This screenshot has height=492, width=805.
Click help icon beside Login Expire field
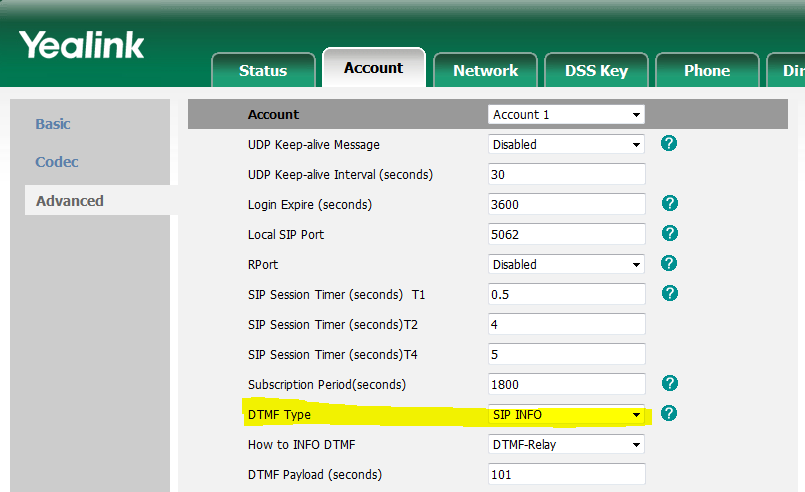[x=670, y=204]
